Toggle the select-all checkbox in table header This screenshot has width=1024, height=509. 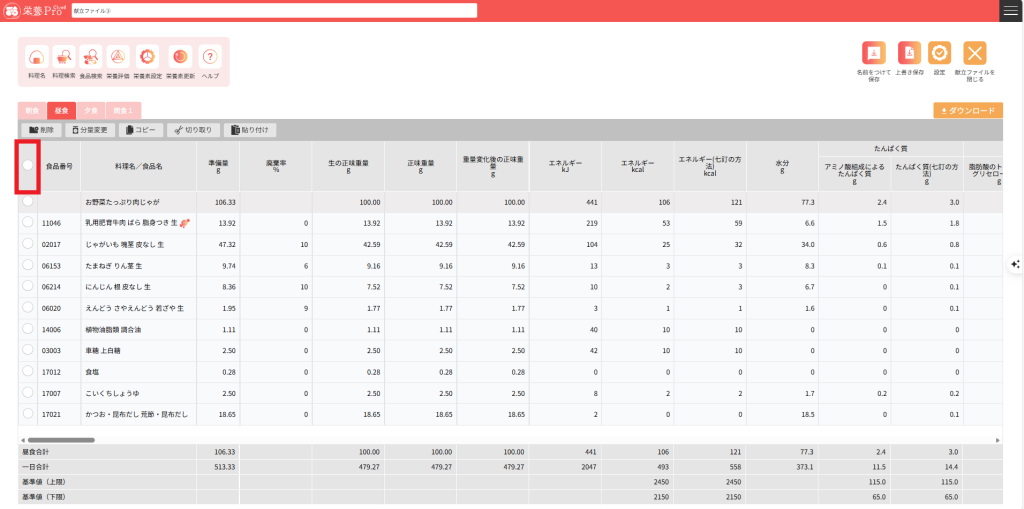[28, 165]
